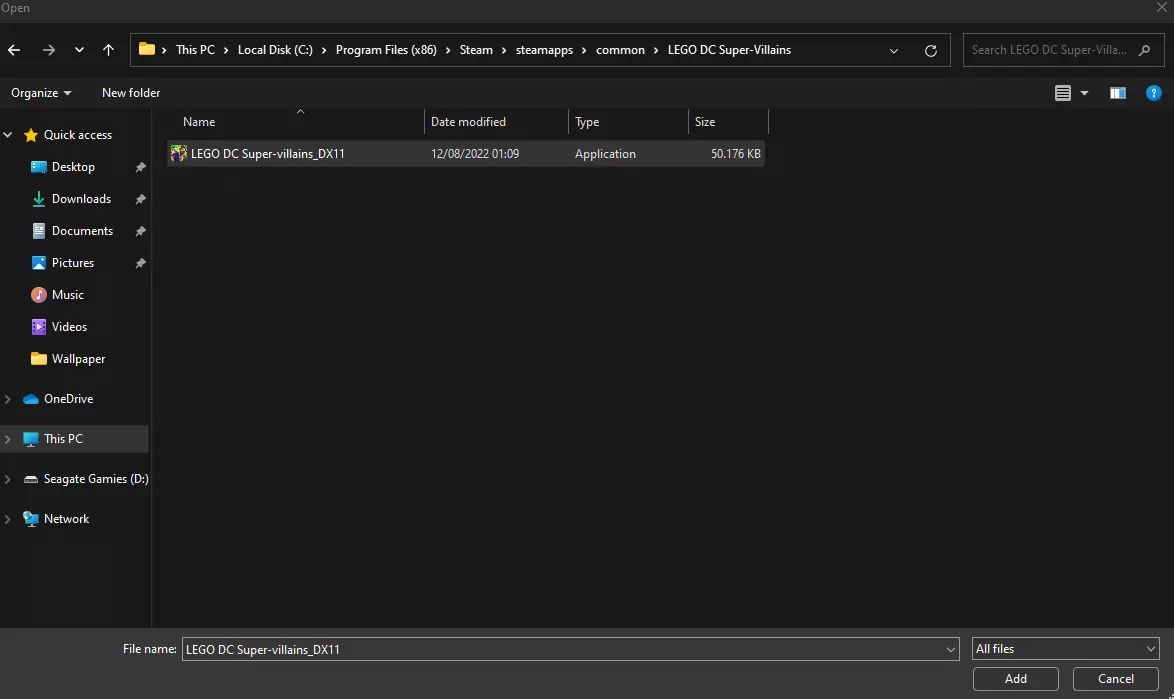This screenshot has width=1174, height=699.
Task: Open the Organize menu
Action: click(41, 93)
